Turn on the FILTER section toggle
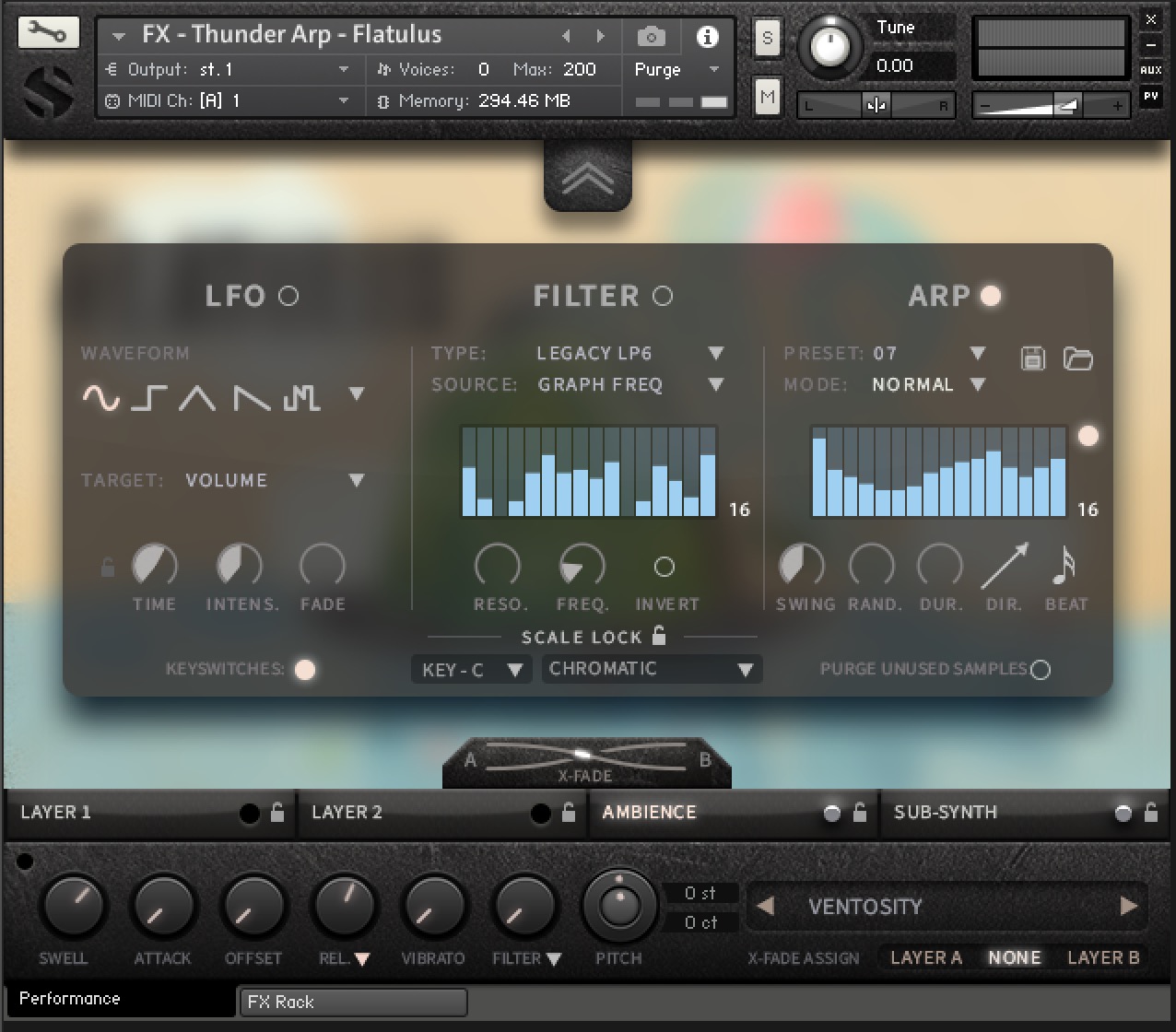Screen dimensions: 1176x1032 pos(663,296)
